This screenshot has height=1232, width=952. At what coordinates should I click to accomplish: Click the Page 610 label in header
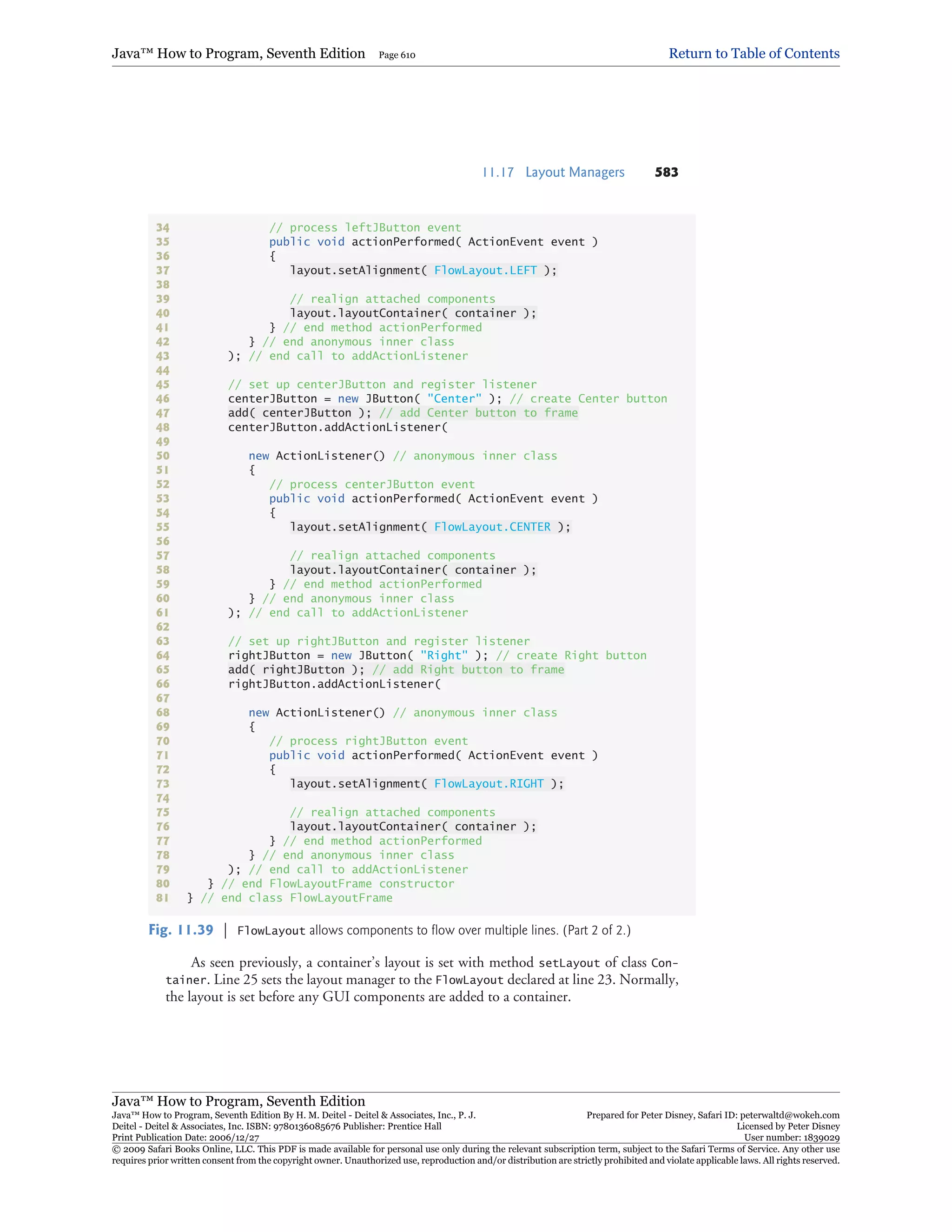click(397, 55)
